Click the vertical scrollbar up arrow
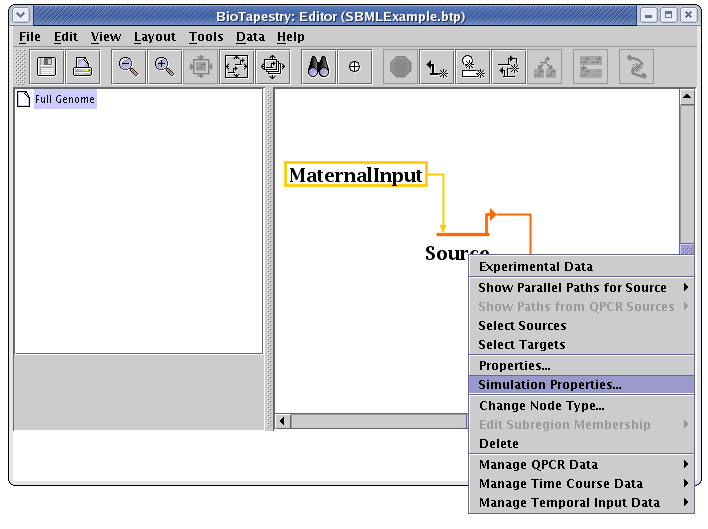This screenshot has height=529, width=708. [687, 98]
